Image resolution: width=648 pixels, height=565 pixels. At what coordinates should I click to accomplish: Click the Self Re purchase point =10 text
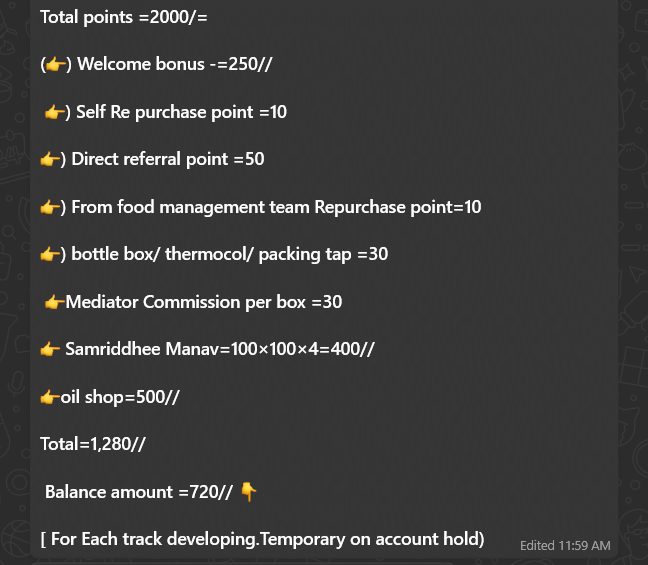(x=182, y=112)
